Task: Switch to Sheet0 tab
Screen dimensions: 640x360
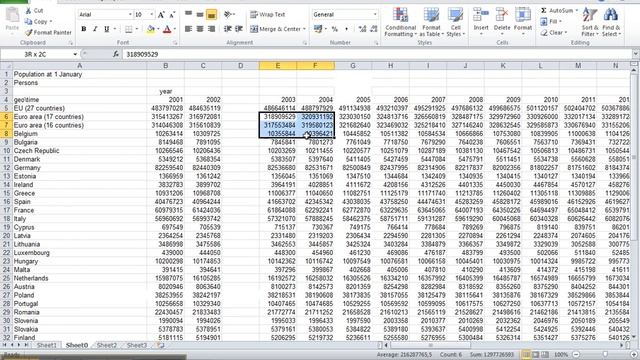Action: tap(77, 345)
